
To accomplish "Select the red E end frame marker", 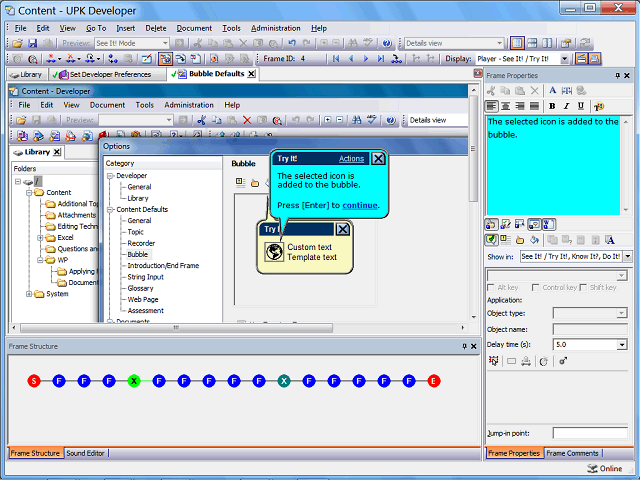I will (433, 381).
